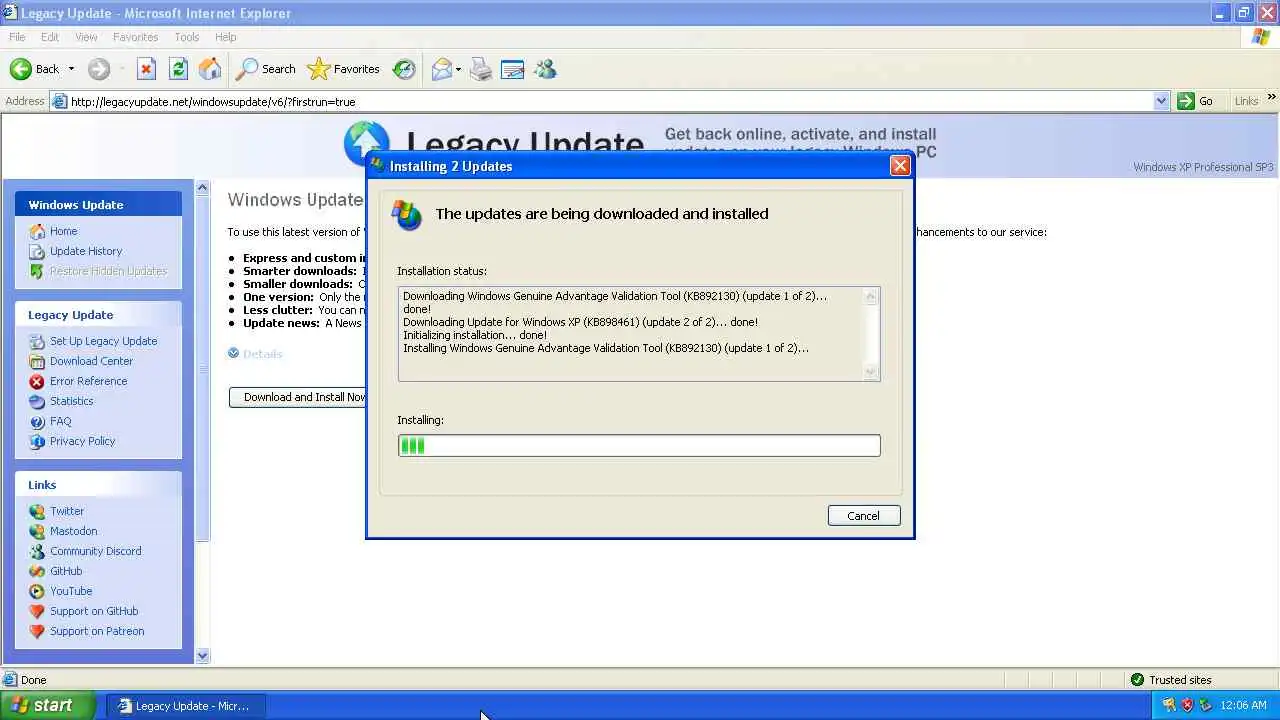
Task: Go to the Home page house icon
Action: (210, 69)
